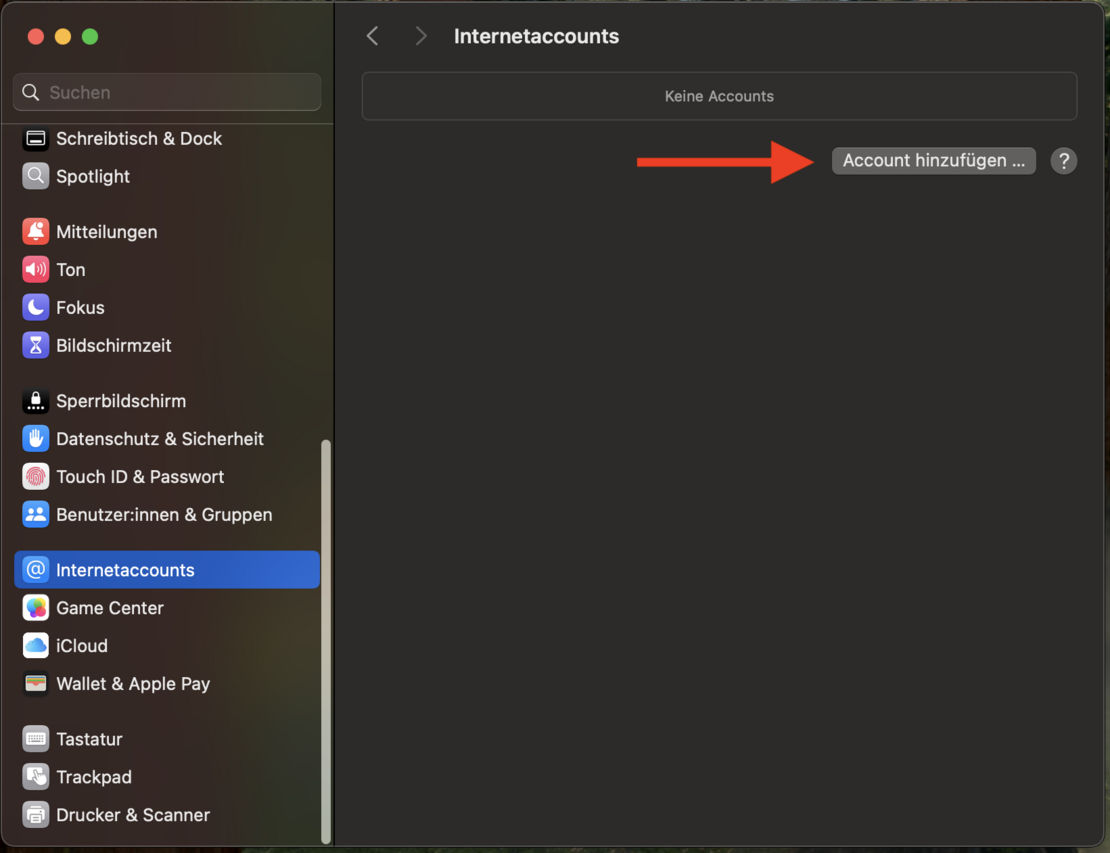1110x853 pixels.
Task: Click the Account hinzufügen button
Action: [x=933, y=161]
